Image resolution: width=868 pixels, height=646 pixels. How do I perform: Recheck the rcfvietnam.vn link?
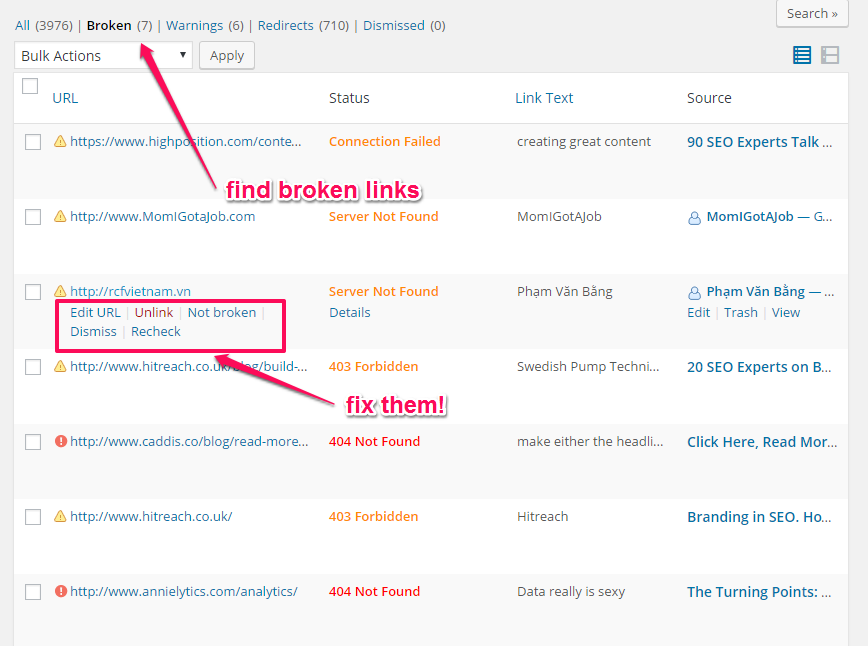(x=156, y=331)
